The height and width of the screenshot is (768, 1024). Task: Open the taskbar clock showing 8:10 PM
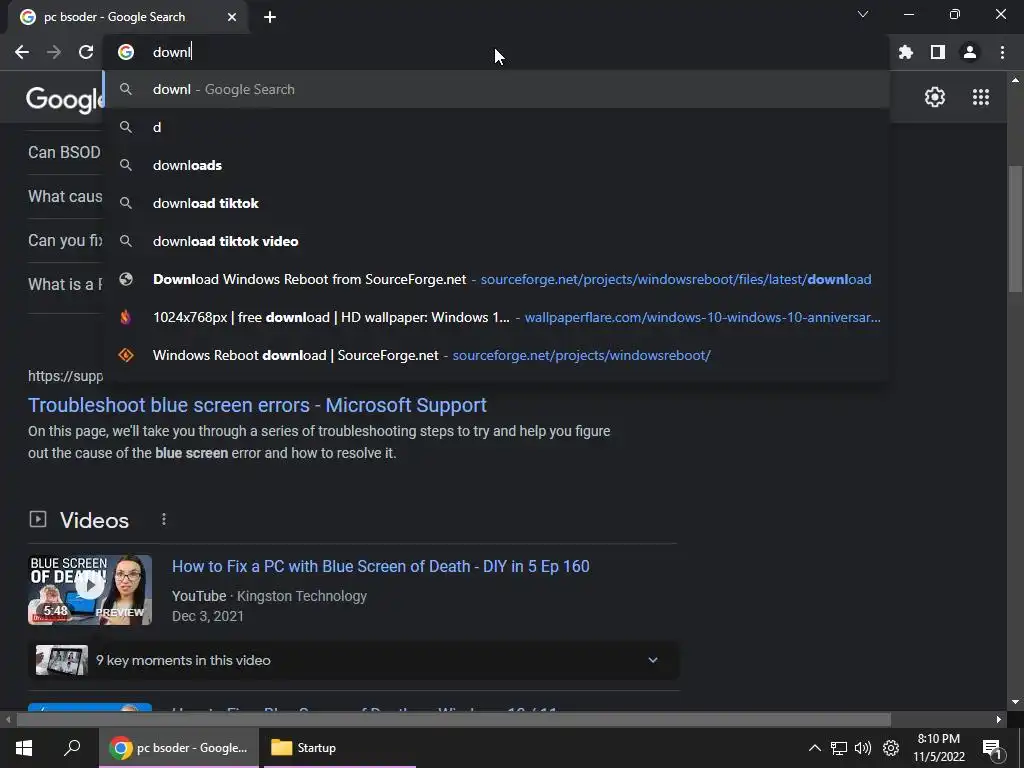(x=938, y=748)
